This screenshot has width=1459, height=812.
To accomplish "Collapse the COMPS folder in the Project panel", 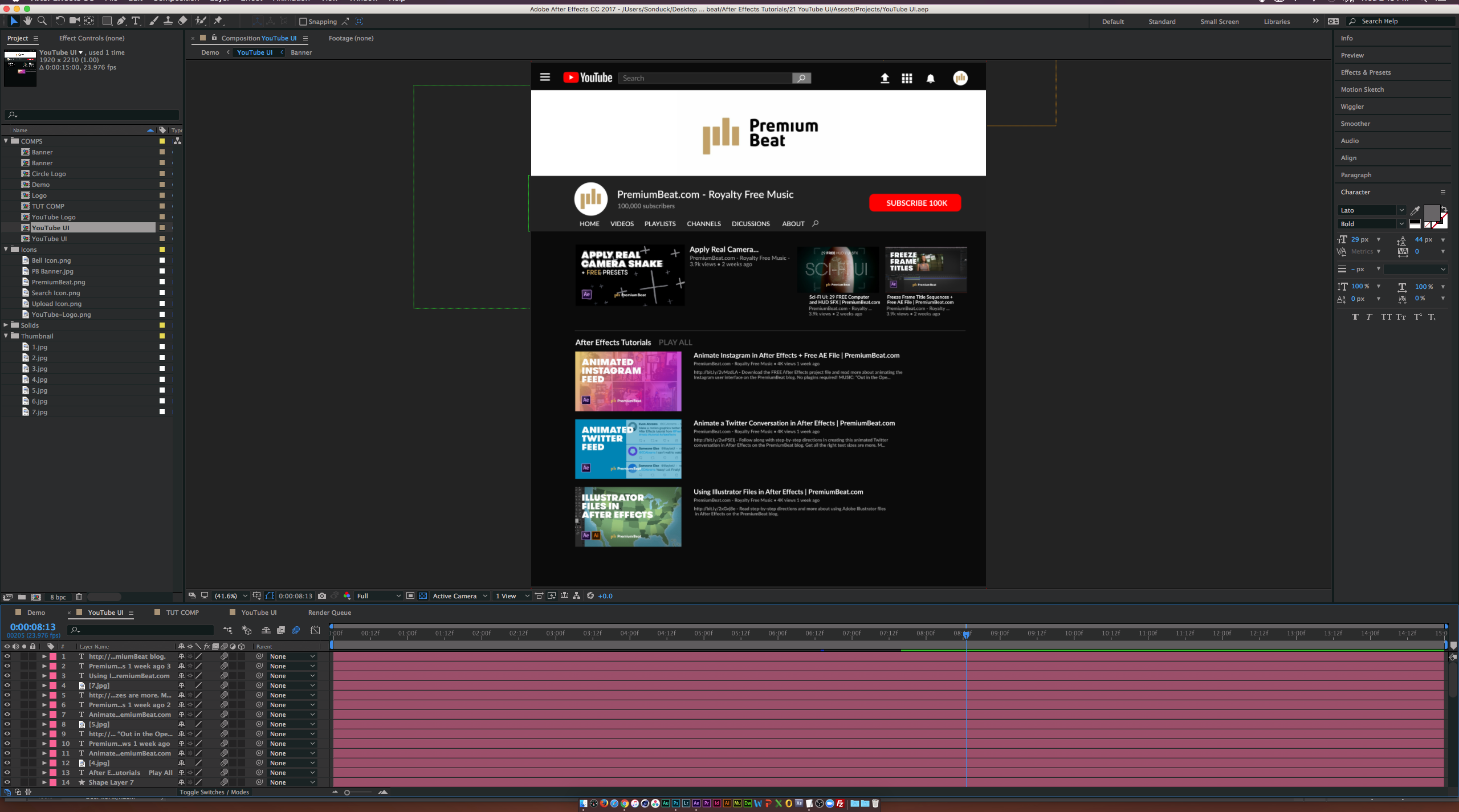I will 6,141.
